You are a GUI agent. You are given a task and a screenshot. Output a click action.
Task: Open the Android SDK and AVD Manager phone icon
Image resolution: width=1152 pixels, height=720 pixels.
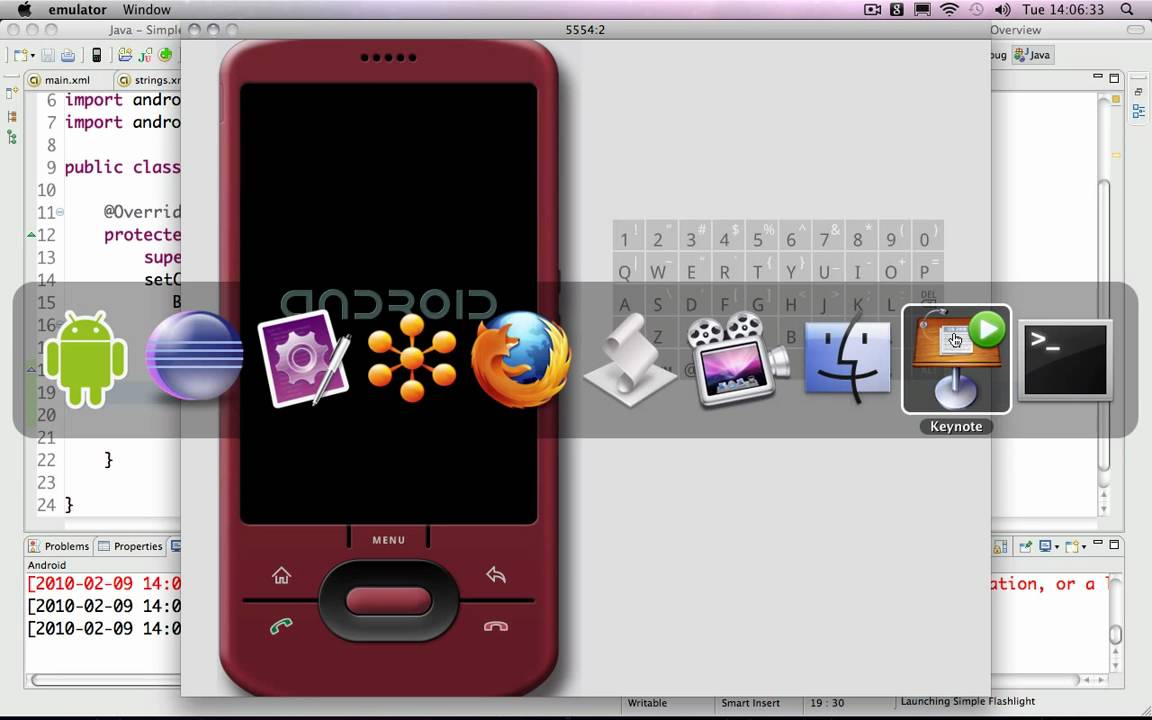pos(96,55)
